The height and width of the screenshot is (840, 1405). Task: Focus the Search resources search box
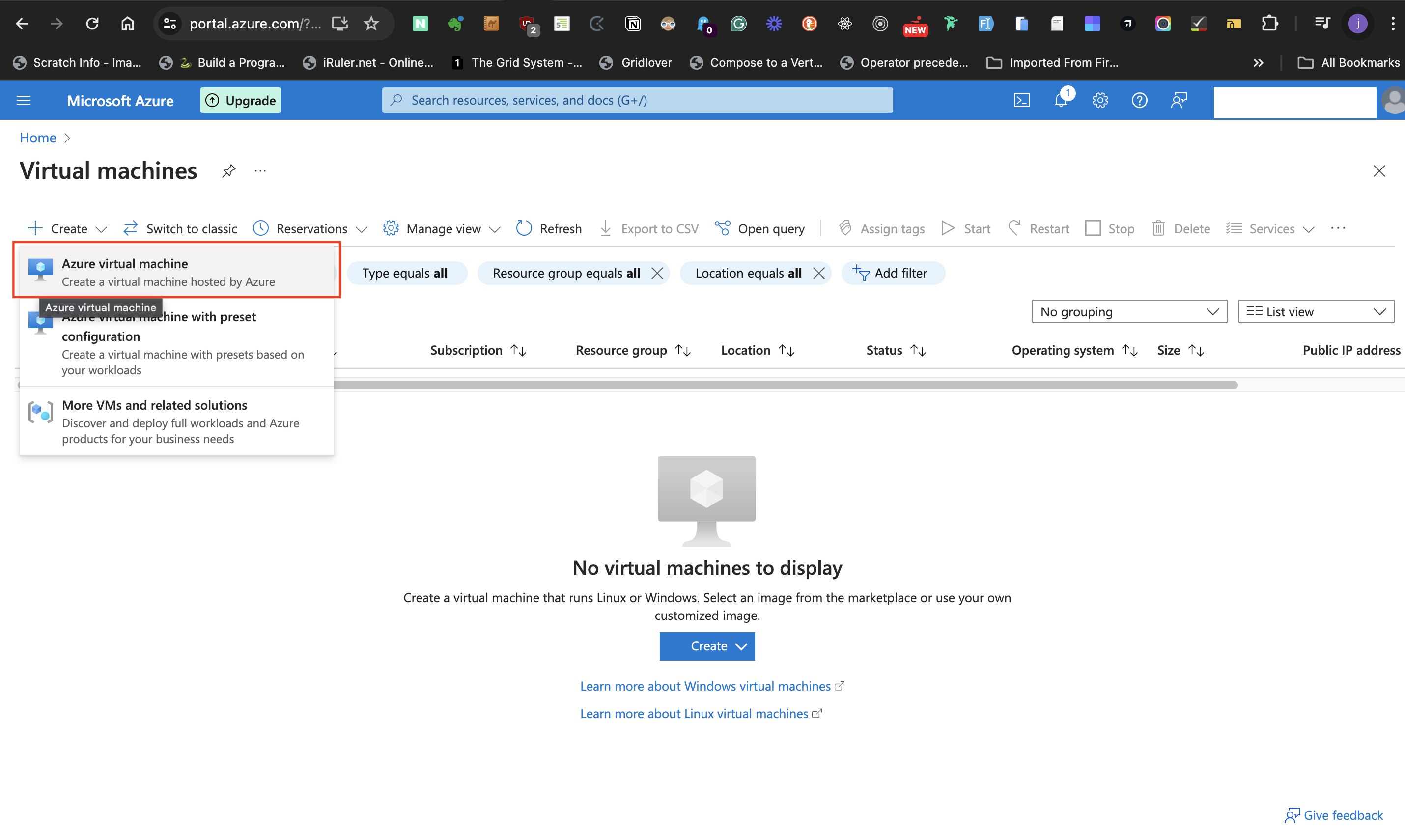pos(637,100)
